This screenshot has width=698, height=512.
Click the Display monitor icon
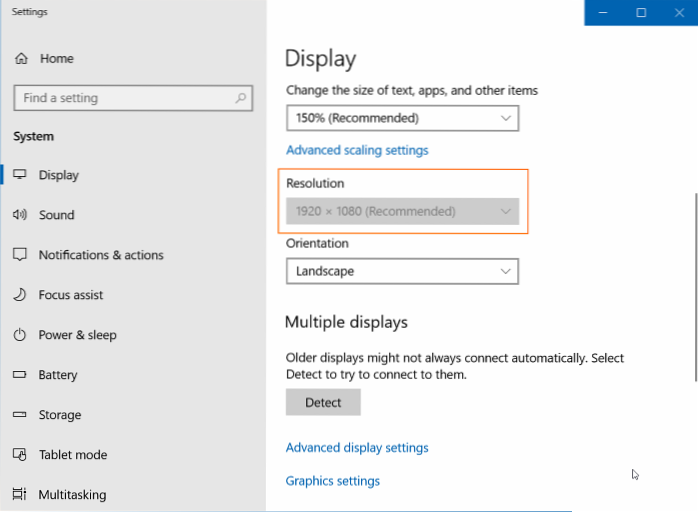point(19,175)
